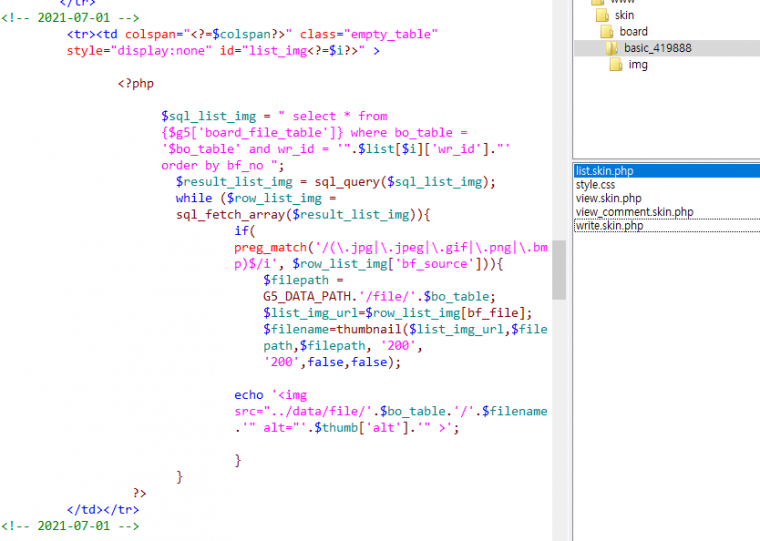Click the open basic_419888 folder icon
This screenshot has width=760, height=541.
611,48
